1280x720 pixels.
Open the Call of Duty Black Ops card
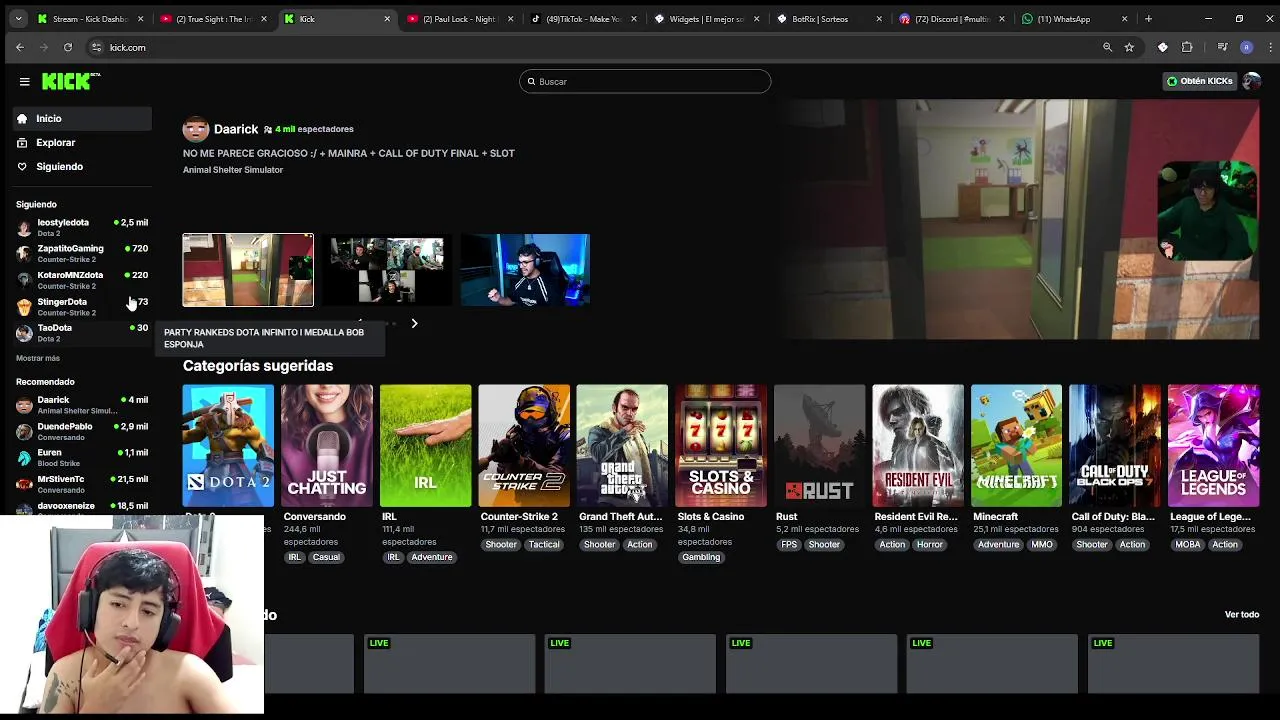[x=1115, y=446]
